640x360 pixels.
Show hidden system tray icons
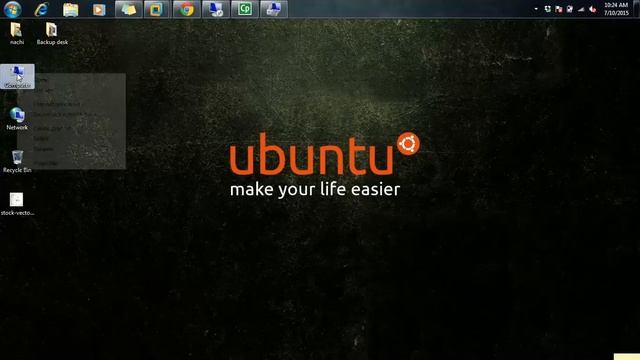click(536, 9)
